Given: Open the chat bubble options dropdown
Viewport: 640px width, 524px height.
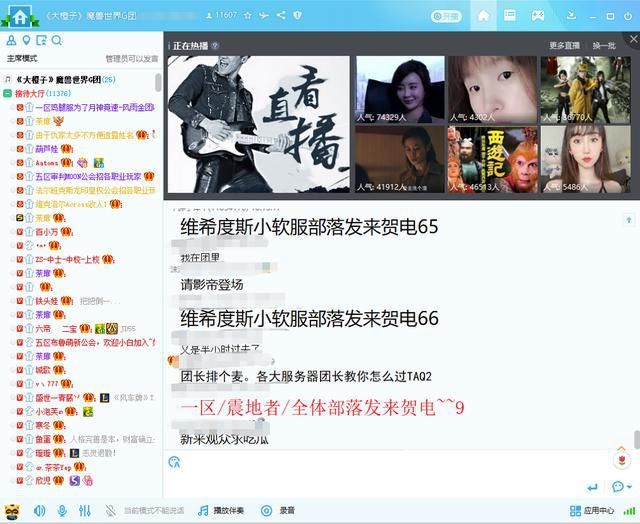Looking at the screenshot, I should pos(622,486).
